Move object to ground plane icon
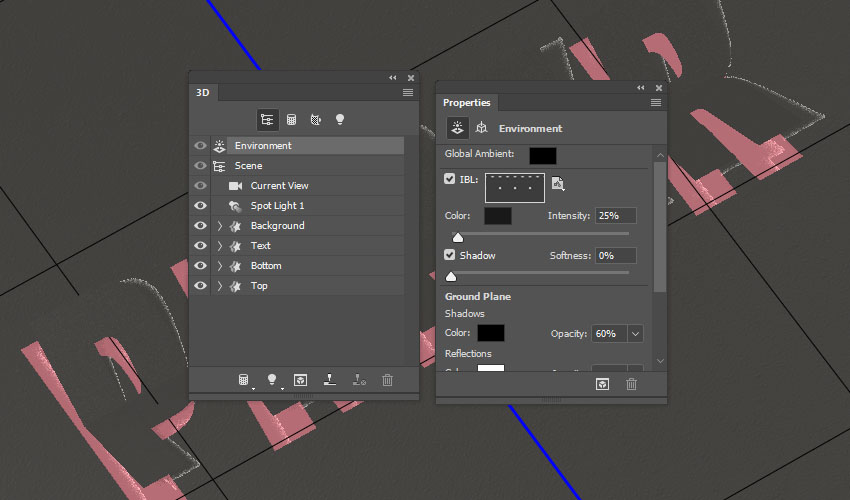850x500 pixels. click(329, 380)
